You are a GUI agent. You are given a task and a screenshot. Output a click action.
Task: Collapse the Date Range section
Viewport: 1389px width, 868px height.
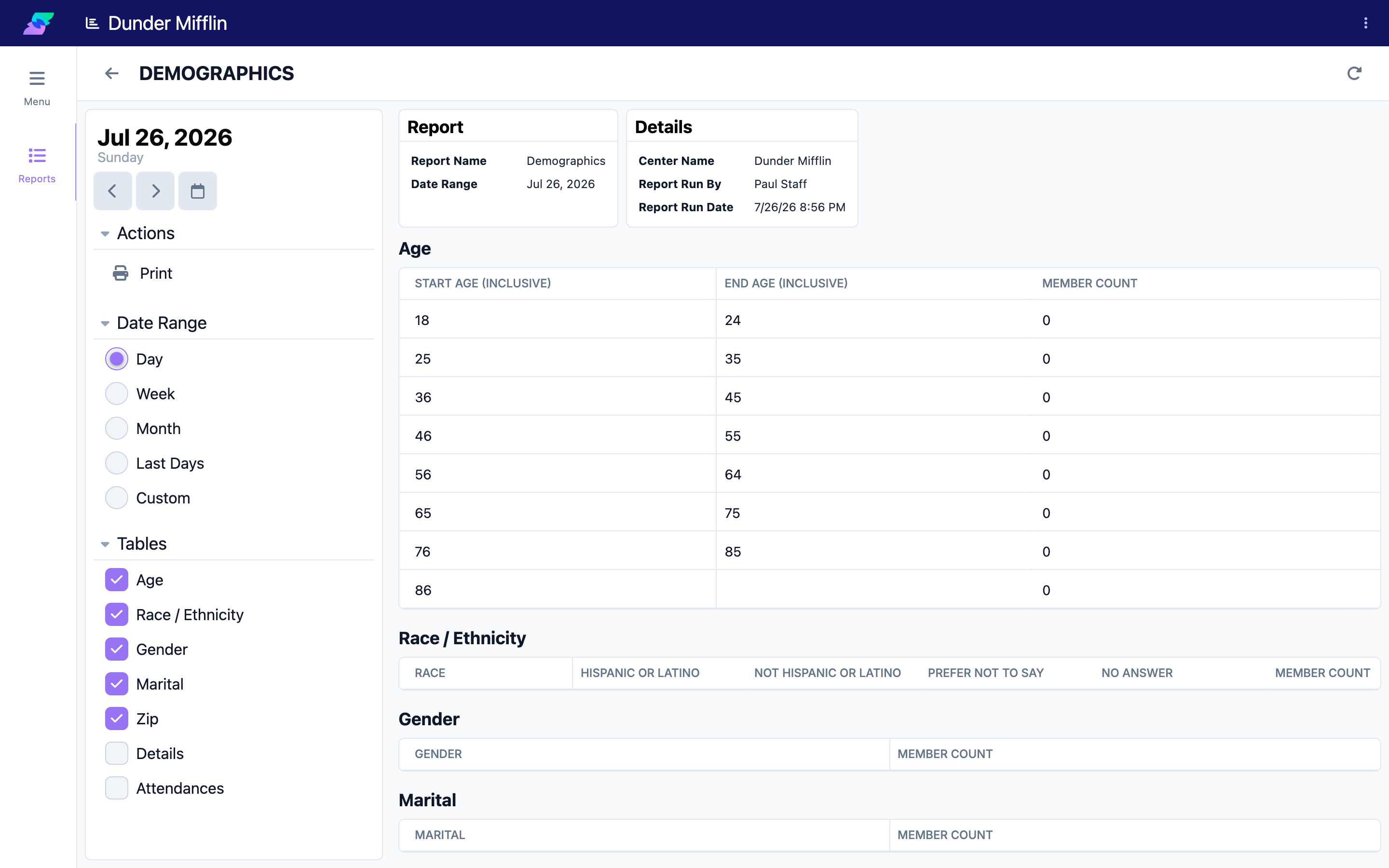pos(105,323)
